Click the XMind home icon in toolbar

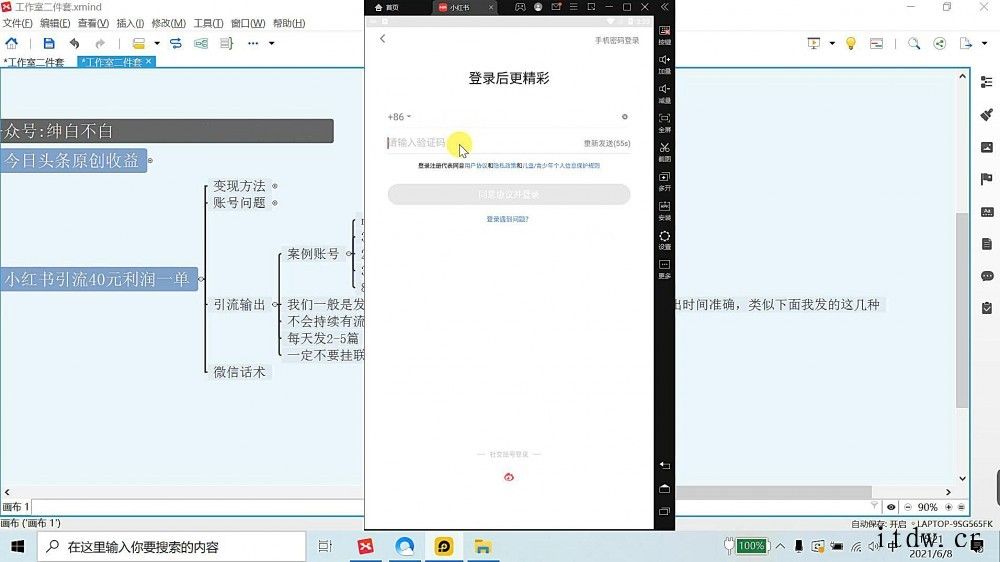point(11,43)
